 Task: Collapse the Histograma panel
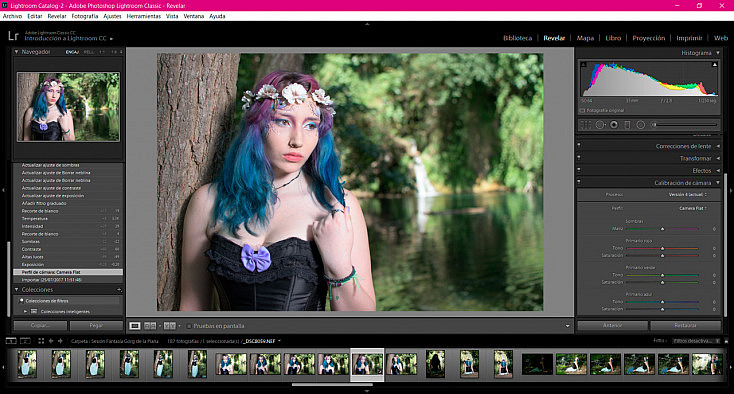click(x=718, y=53)
